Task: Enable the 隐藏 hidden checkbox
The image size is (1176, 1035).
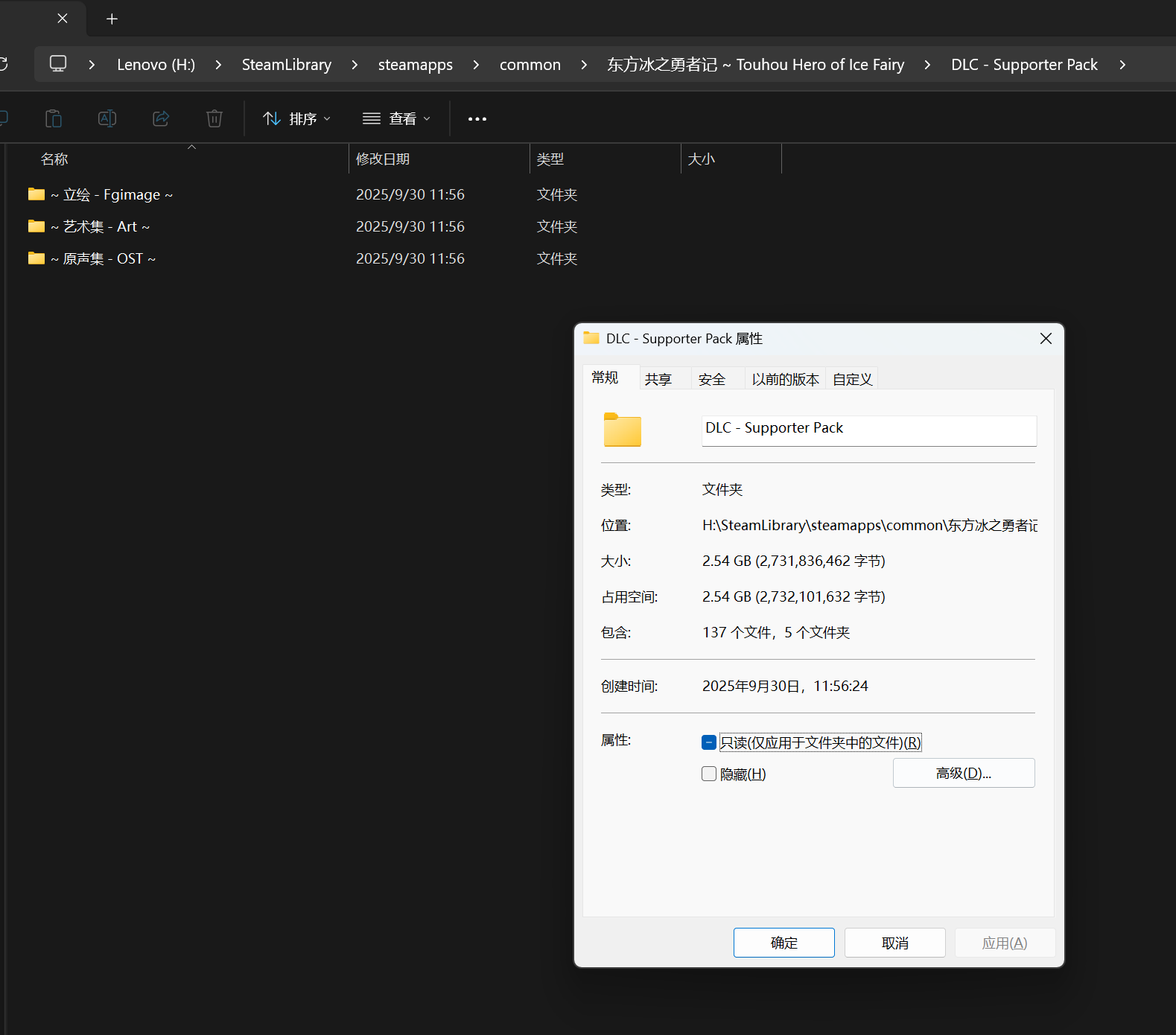Action: [x=709, y=774]
